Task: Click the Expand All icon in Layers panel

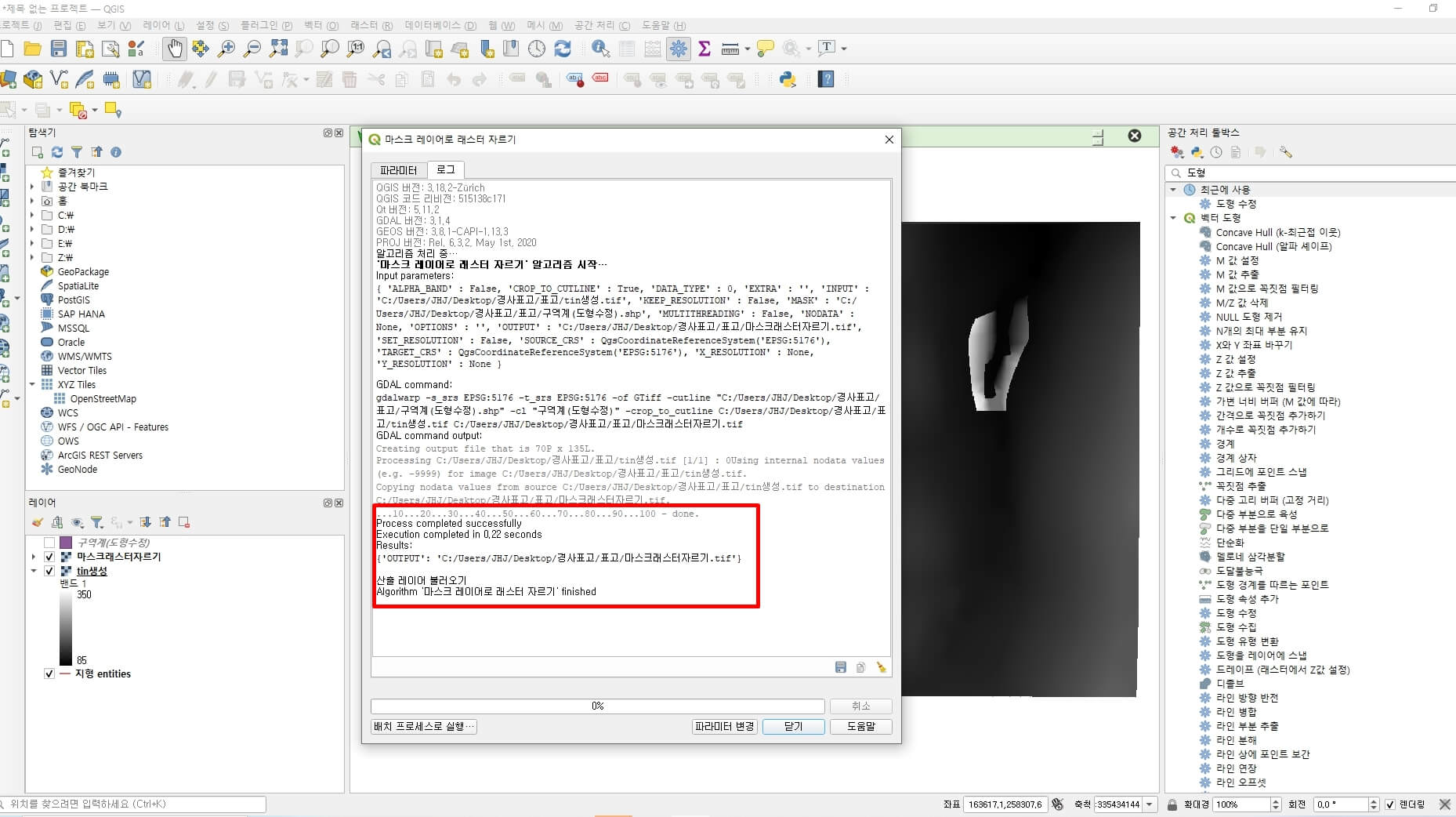Action: (x=145, y=522)
